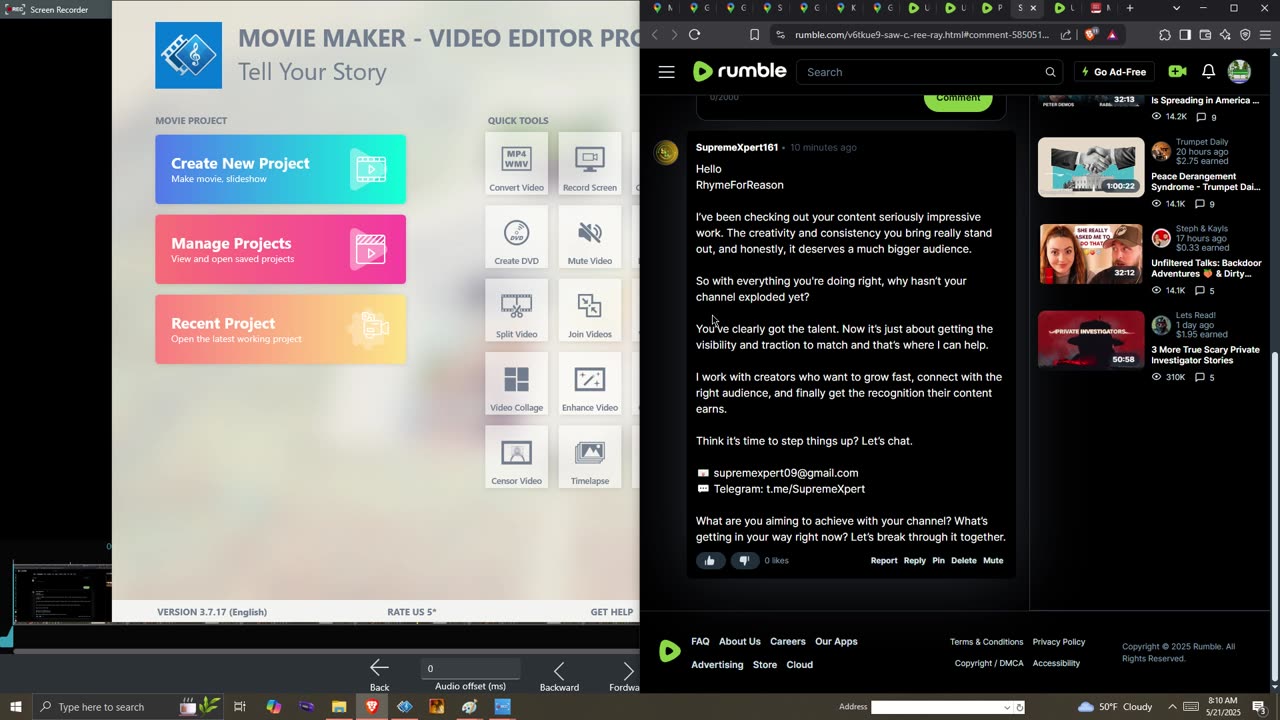Open the Split Video tool

(517, 310)
